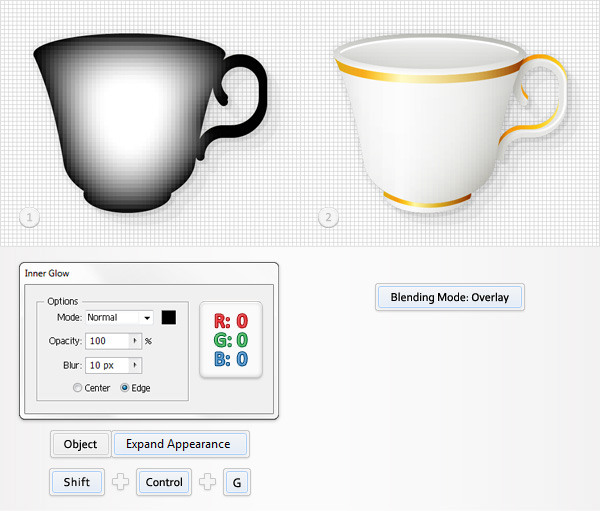The image size is (600, 511).
Task: Click the Shift key button
Action: pyautogui.click(x=77, y=482)
